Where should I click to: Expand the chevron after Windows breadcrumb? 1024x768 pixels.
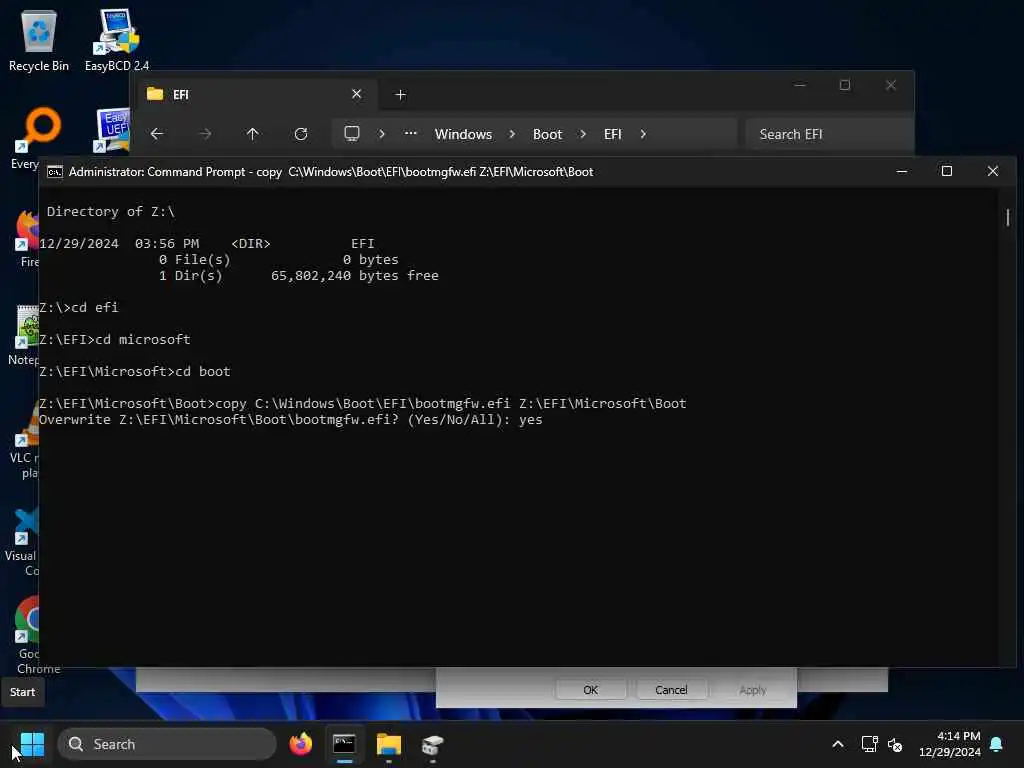coord(512,134)
